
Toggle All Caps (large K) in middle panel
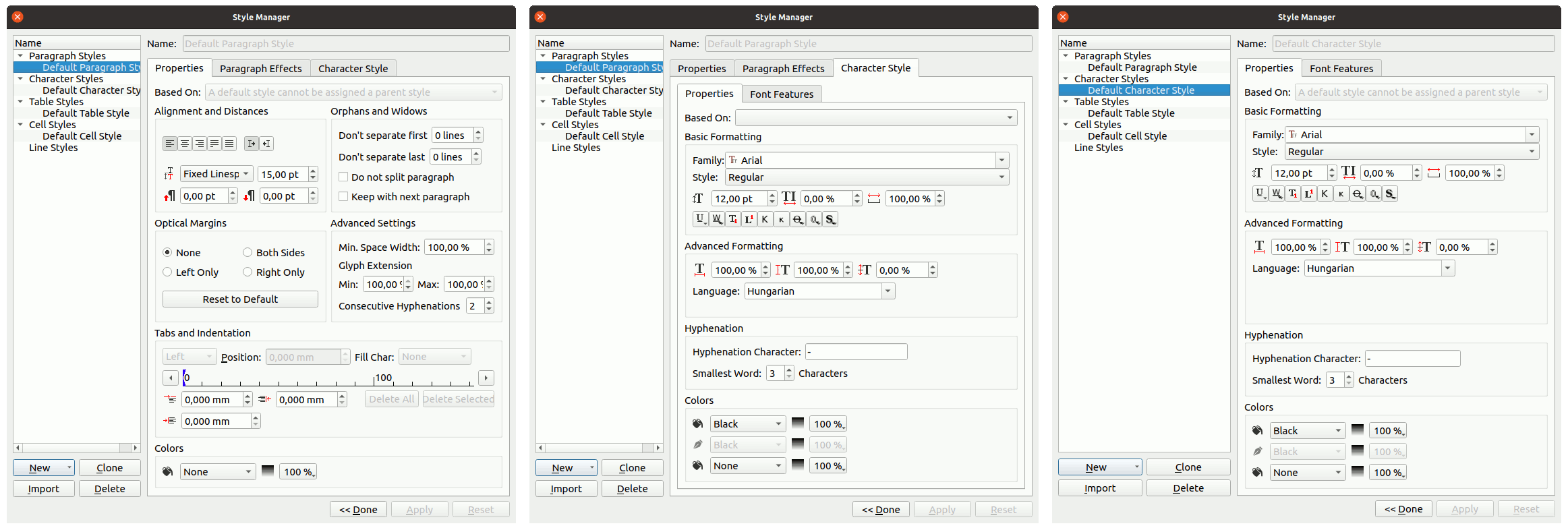(765, 219)
